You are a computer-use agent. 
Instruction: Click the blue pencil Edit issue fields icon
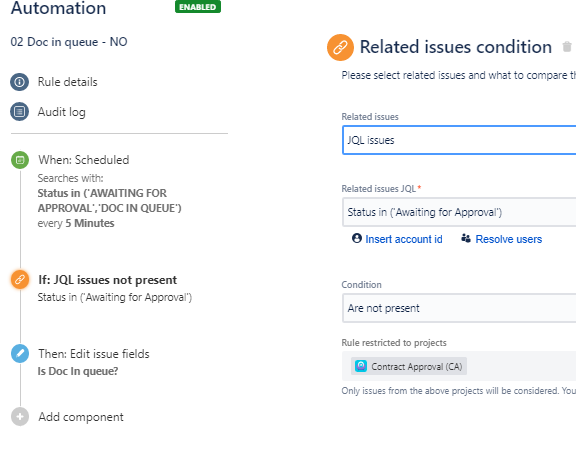(x=20, y=353)
